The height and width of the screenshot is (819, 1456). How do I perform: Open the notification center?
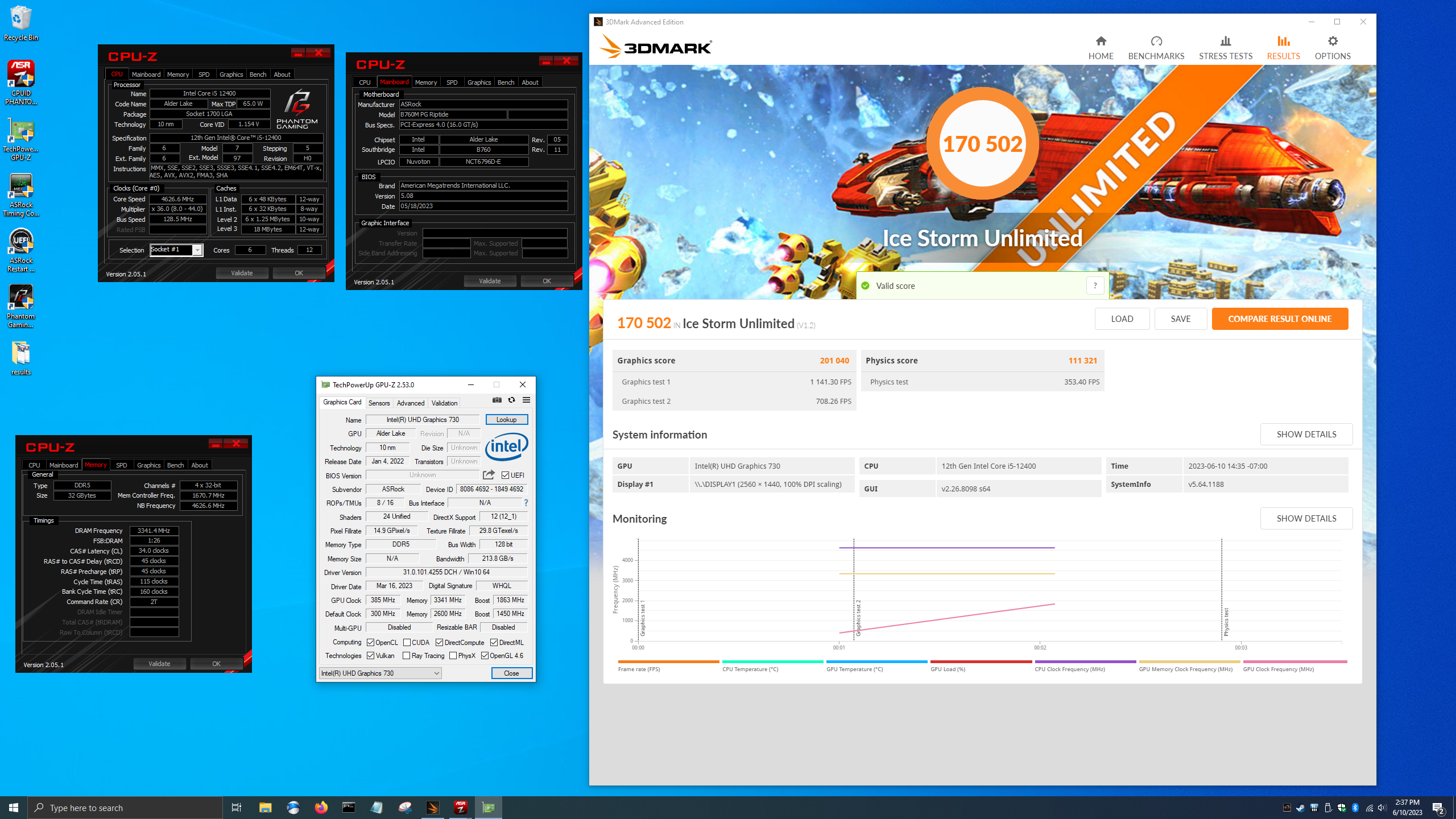pyautogui.click(x=1438, y=808)
